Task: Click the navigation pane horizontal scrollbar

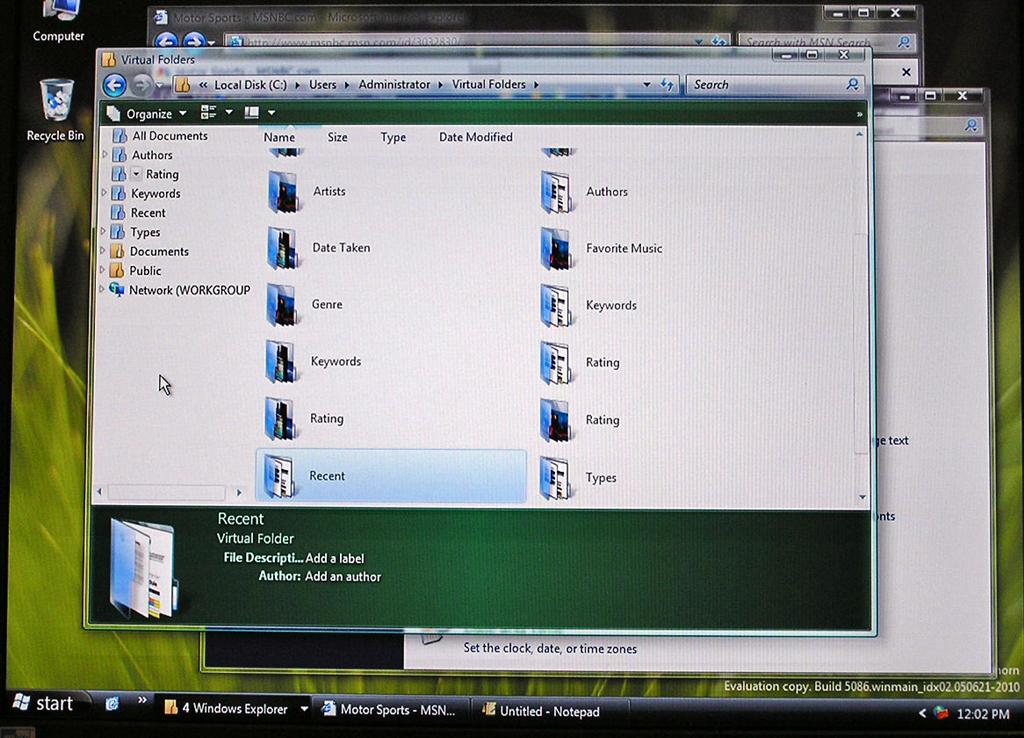Action: pos(166,492)
